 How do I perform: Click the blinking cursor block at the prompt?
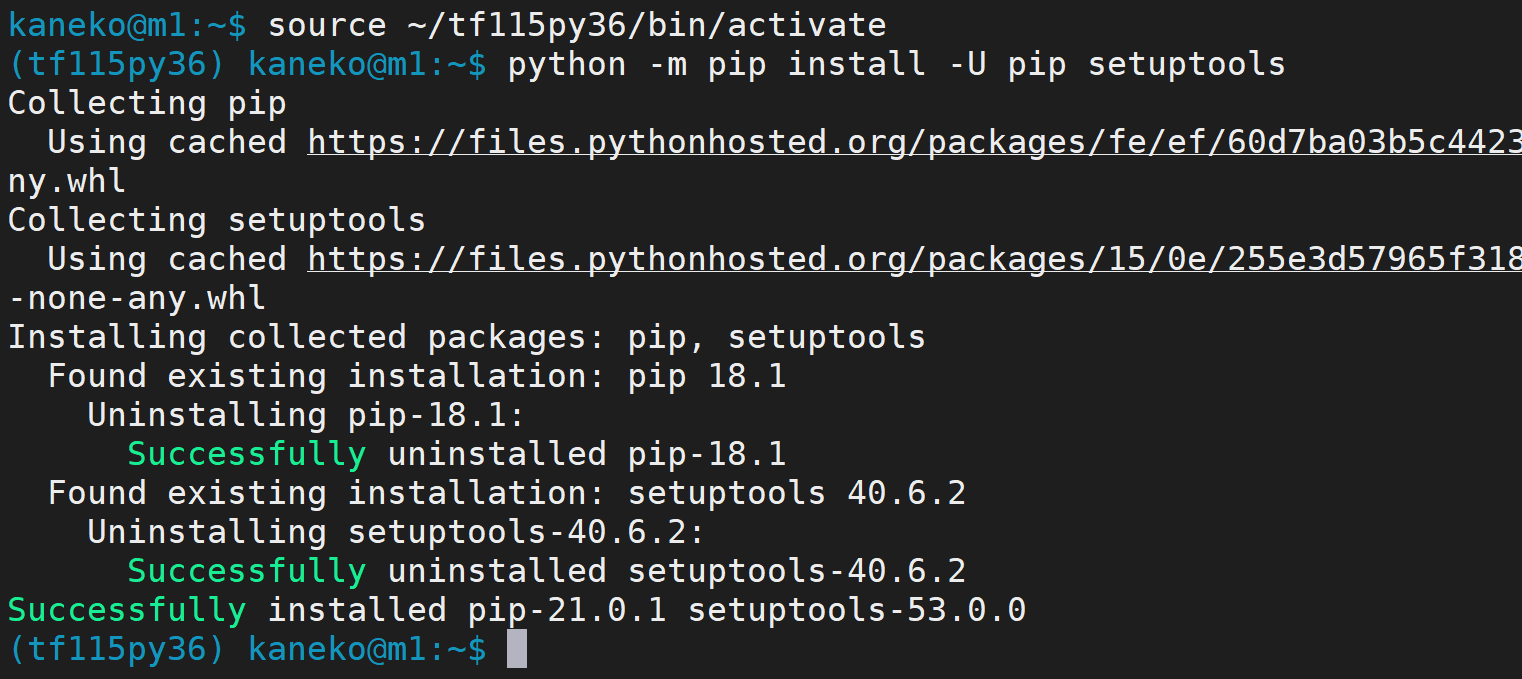pos(516,649)
